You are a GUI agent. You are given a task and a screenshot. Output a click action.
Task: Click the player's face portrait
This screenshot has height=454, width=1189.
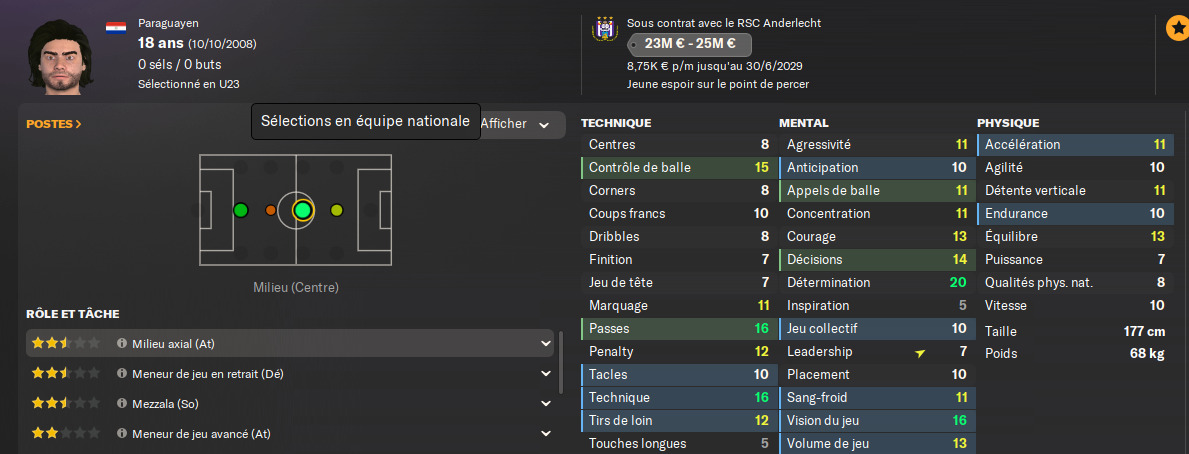click(x=61, y=55)
